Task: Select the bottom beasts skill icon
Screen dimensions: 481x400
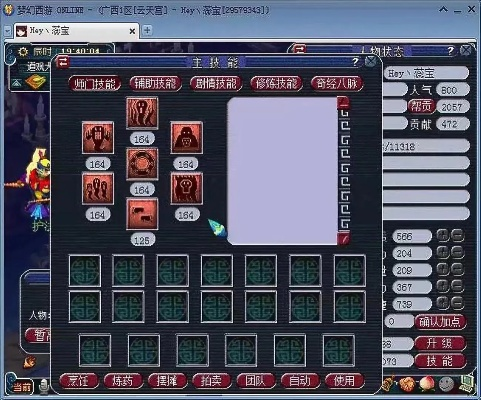Action: [142, 214]
